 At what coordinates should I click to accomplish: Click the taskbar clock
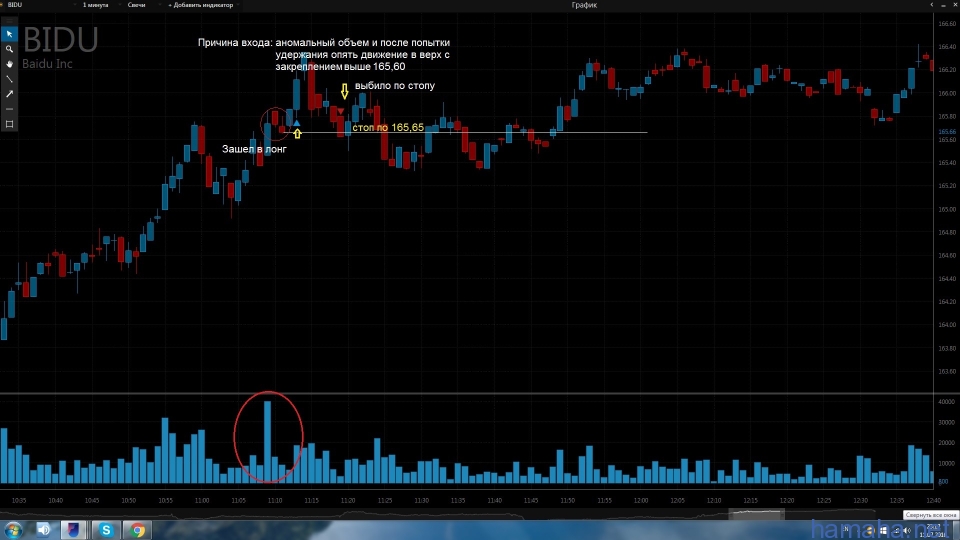[x=933, y=530]
